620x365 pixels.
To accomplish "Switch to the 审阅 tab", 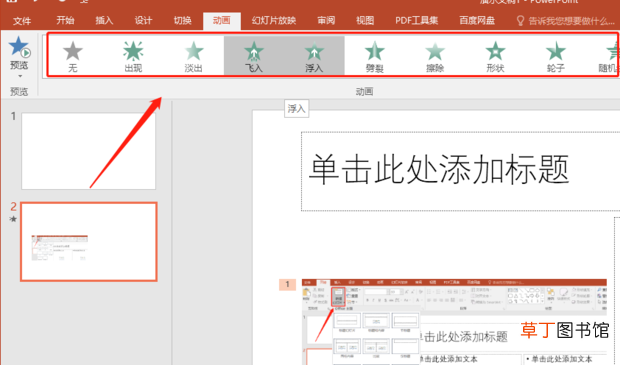I will coord(326,21).
